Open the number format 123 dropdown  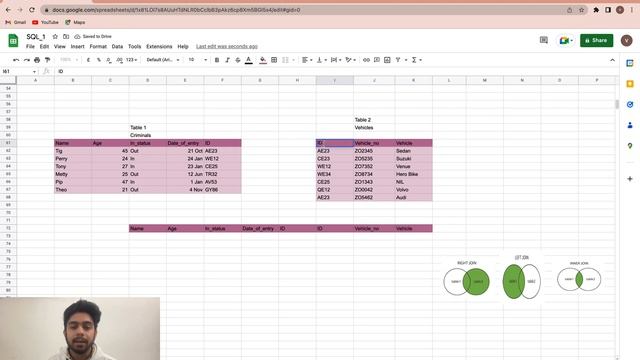[131, 60]
